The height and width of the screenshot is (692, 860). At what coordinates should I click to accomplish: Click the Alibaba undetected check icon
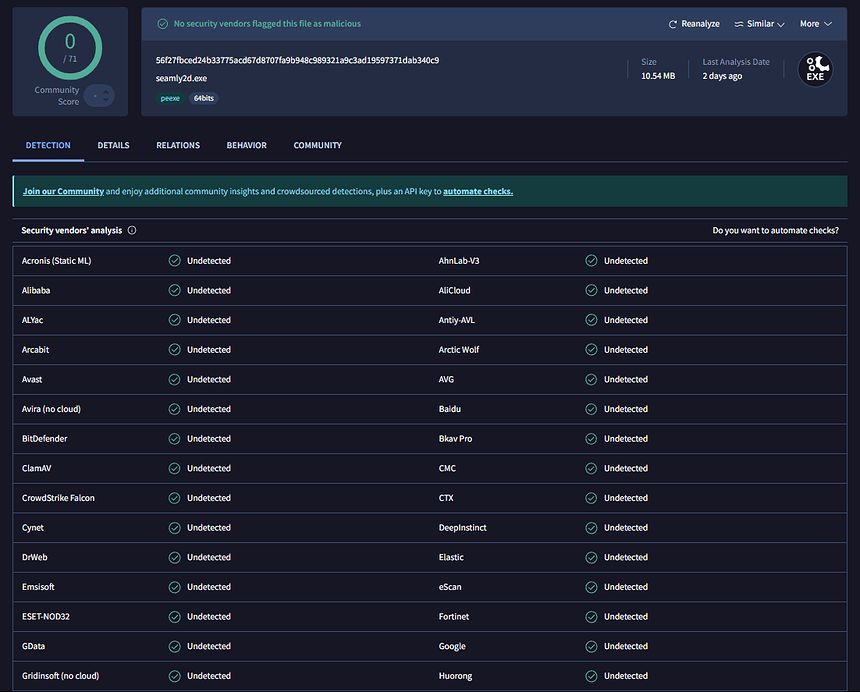point(174,290)
